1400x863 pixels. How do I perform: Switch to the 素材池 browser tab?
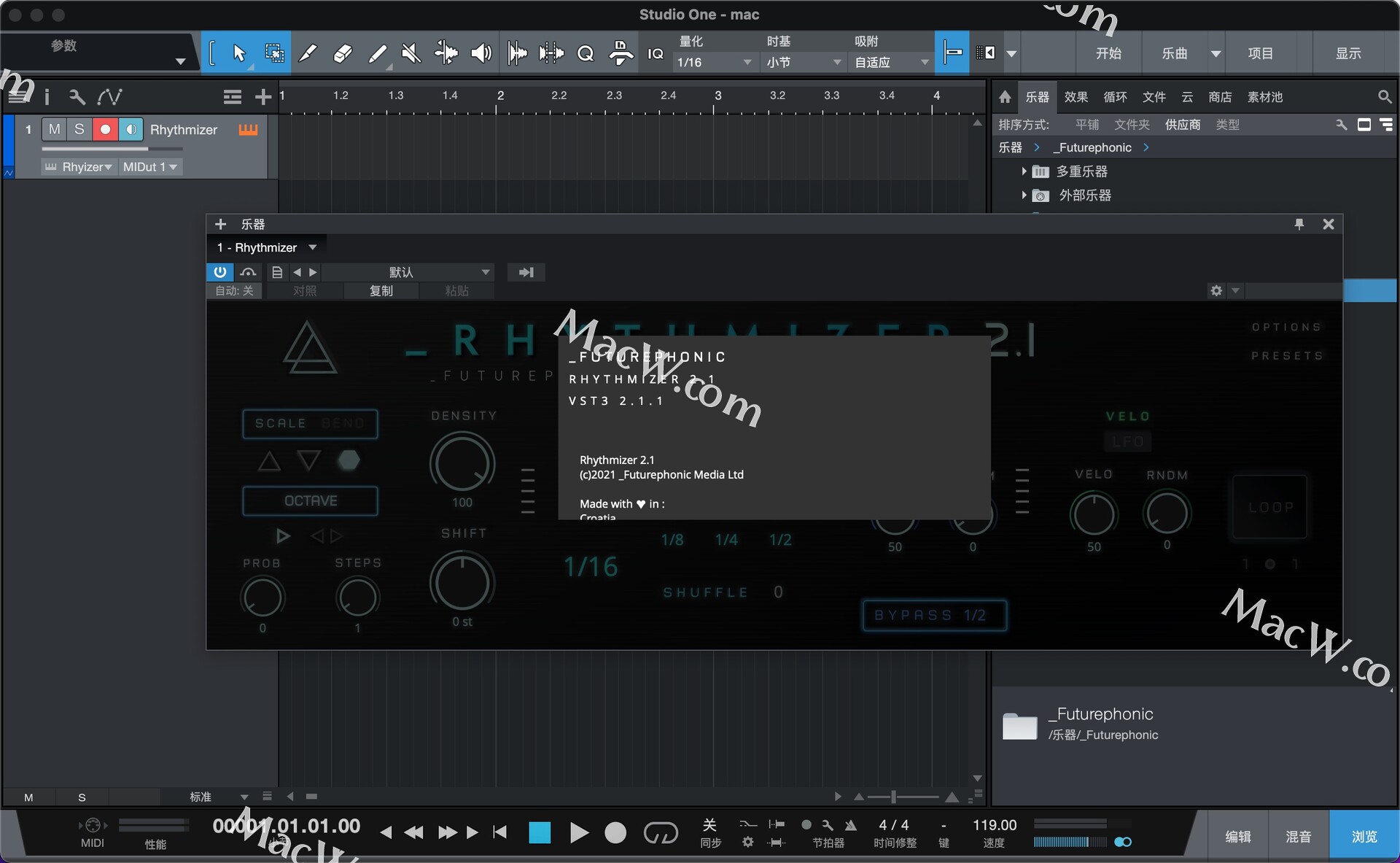(x=1265, y=96)
